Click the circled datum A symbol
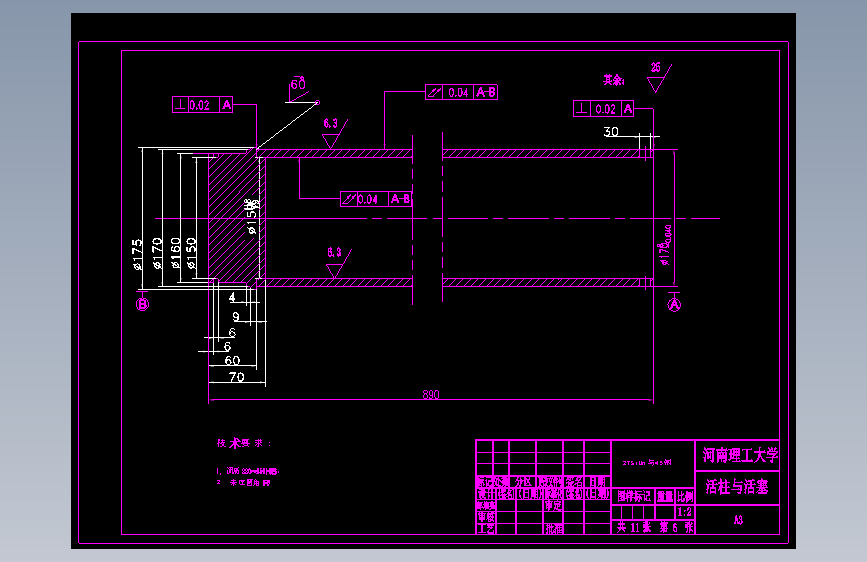Screen dimensions: 867x562 (x=675, y=305)
